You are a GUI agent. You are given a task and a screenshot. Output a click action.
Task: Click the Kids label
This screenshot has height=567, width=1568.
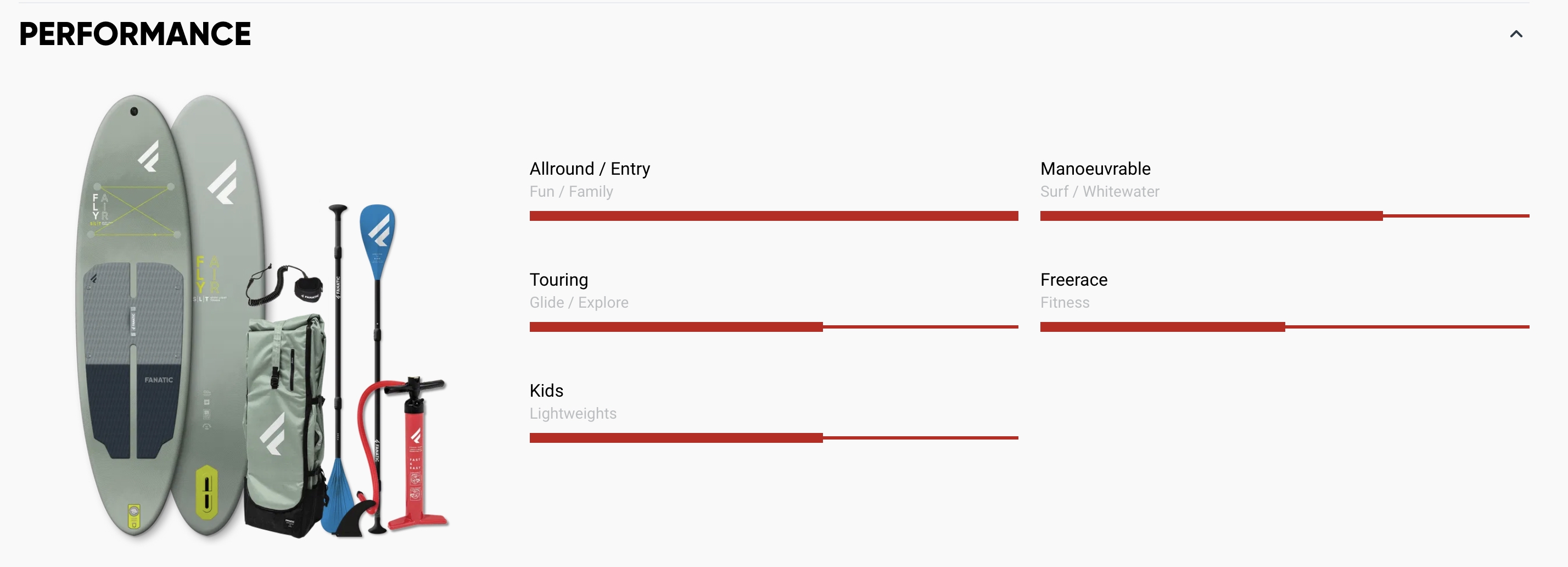click(547, 391)
